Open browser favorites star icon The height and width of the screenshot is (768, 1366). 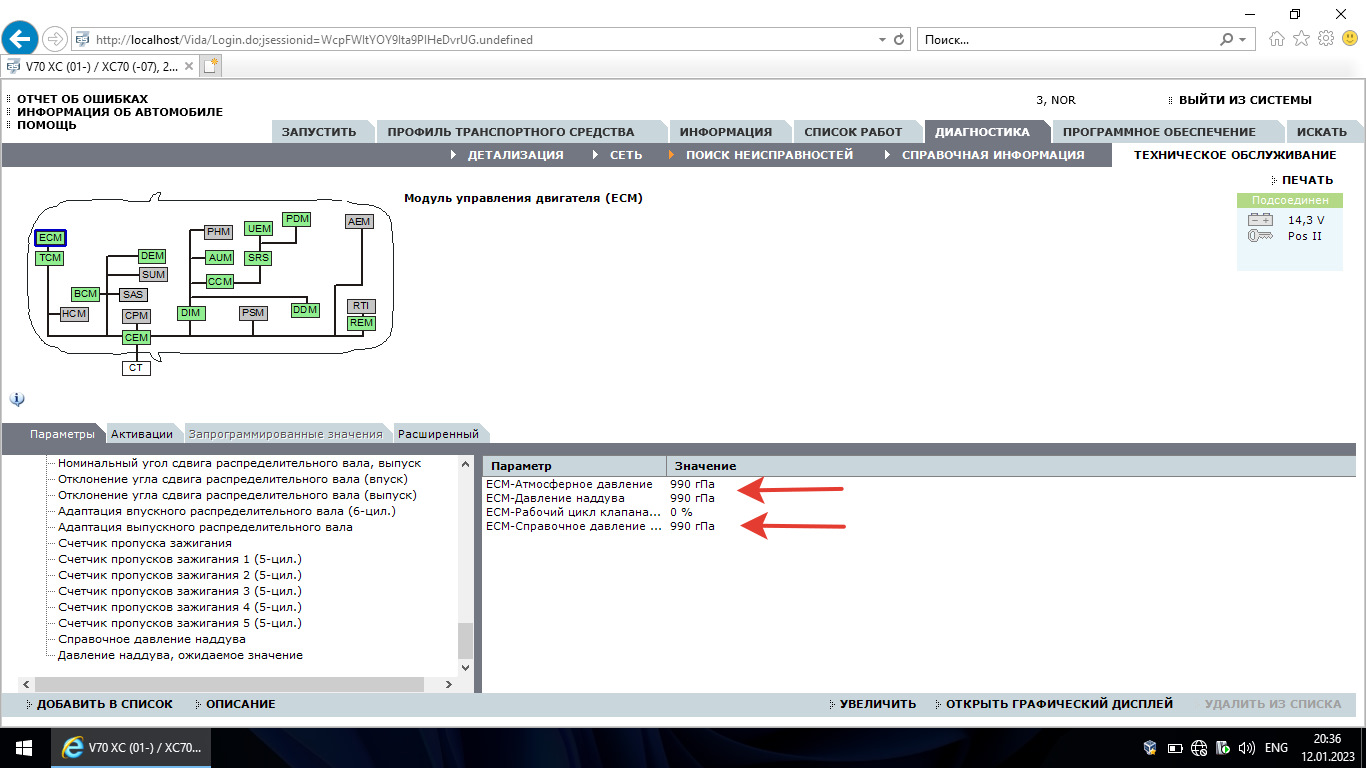coord(1301,39)
